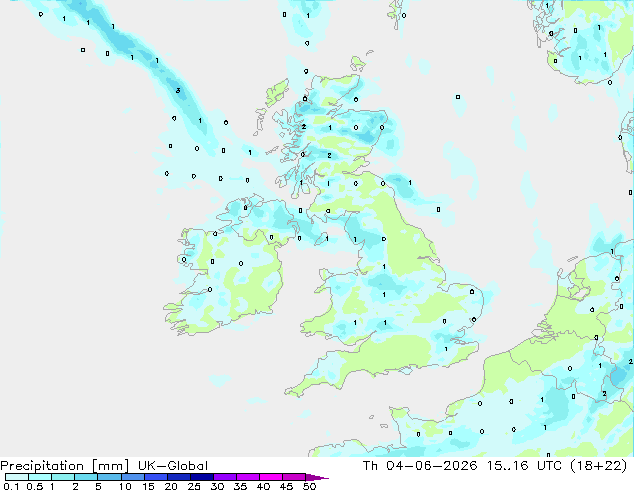The height and width of the screenshot is (490, 634).
Task: Click the 'Precipitation' title text
Action: click(42, 466)
